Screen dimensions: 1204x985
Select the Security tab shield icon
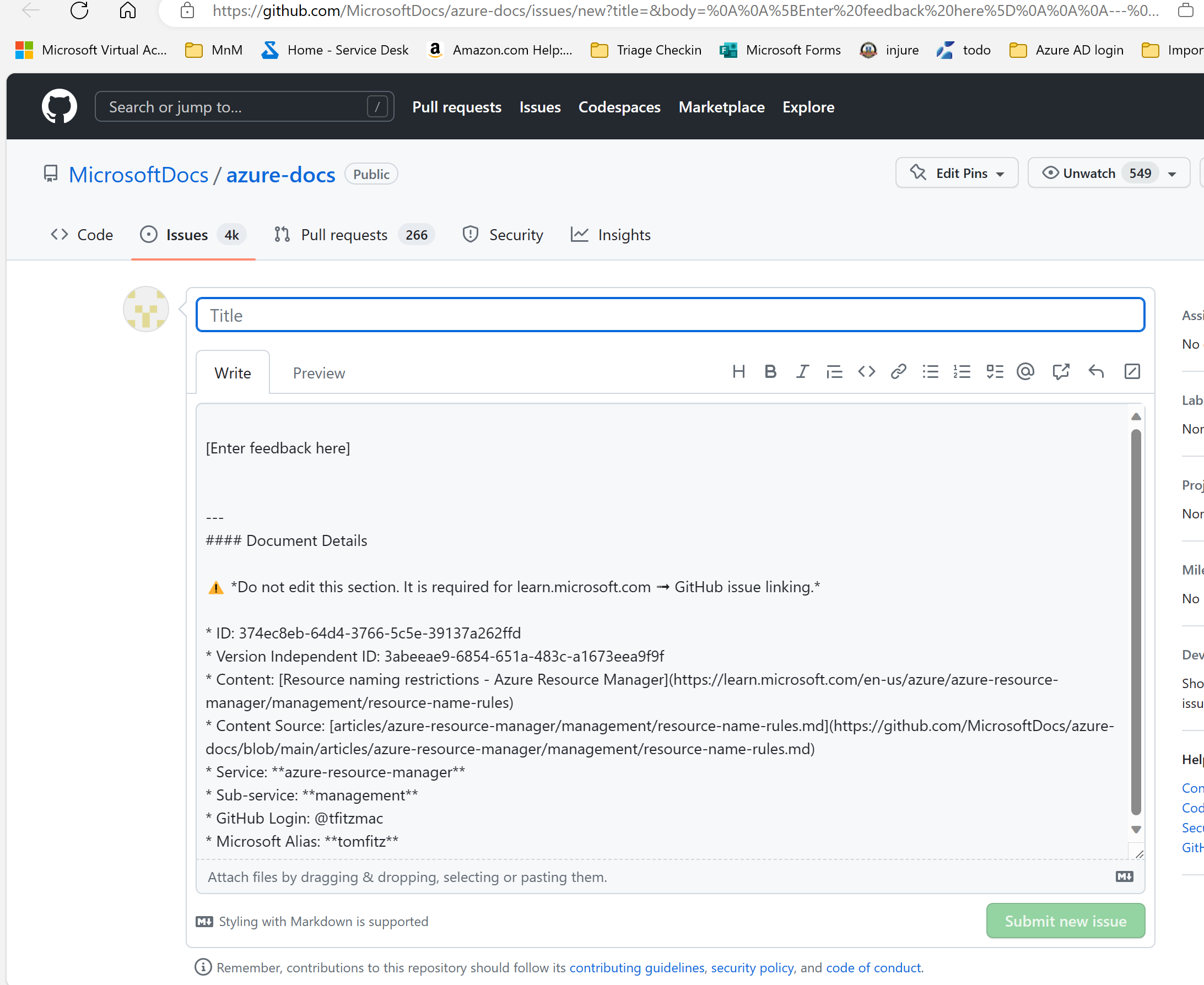(x=470, y=234)
